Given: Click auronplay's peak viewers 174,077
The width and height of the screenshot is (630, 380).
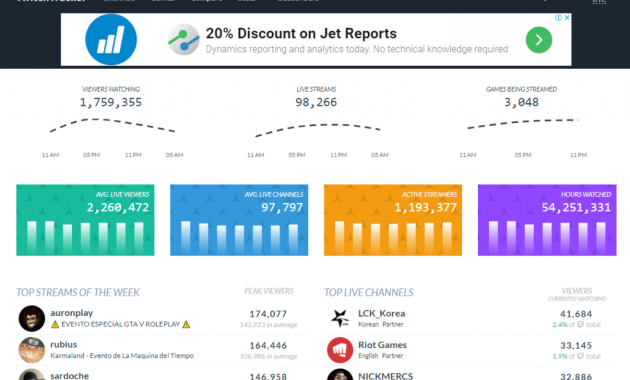Looking at the screenshot, I should (268, 314).
